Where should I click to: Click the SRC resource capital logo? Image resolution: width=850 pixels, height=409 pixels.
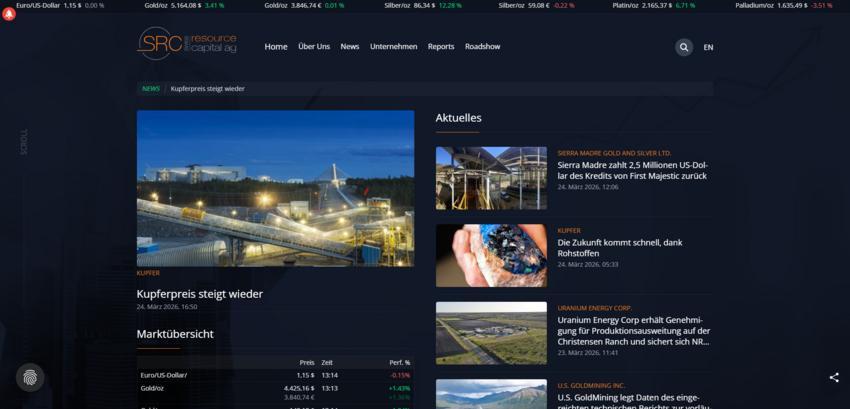187,44
